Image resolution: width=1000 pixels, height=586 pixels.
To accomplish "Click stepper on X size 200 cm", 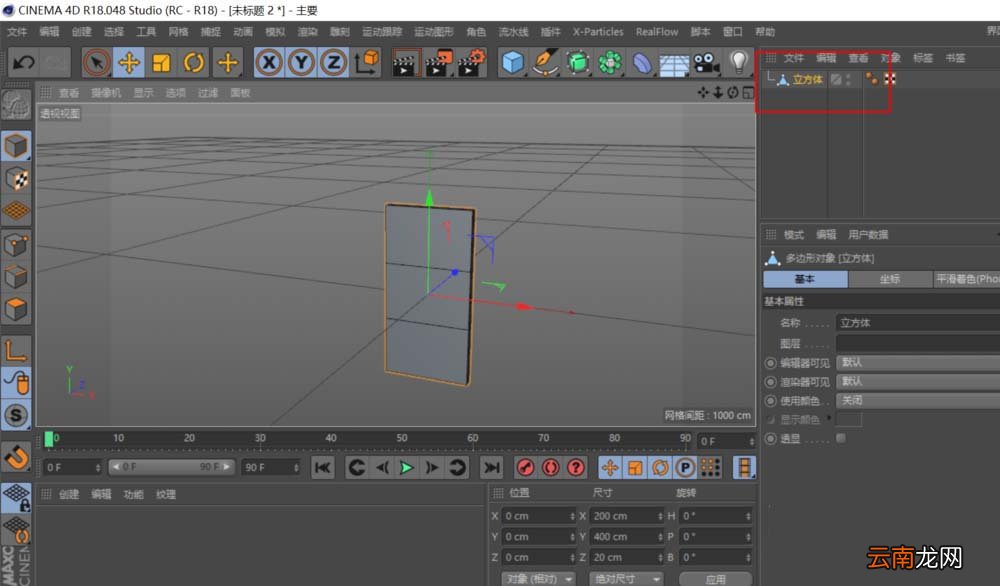I will 660,516.
